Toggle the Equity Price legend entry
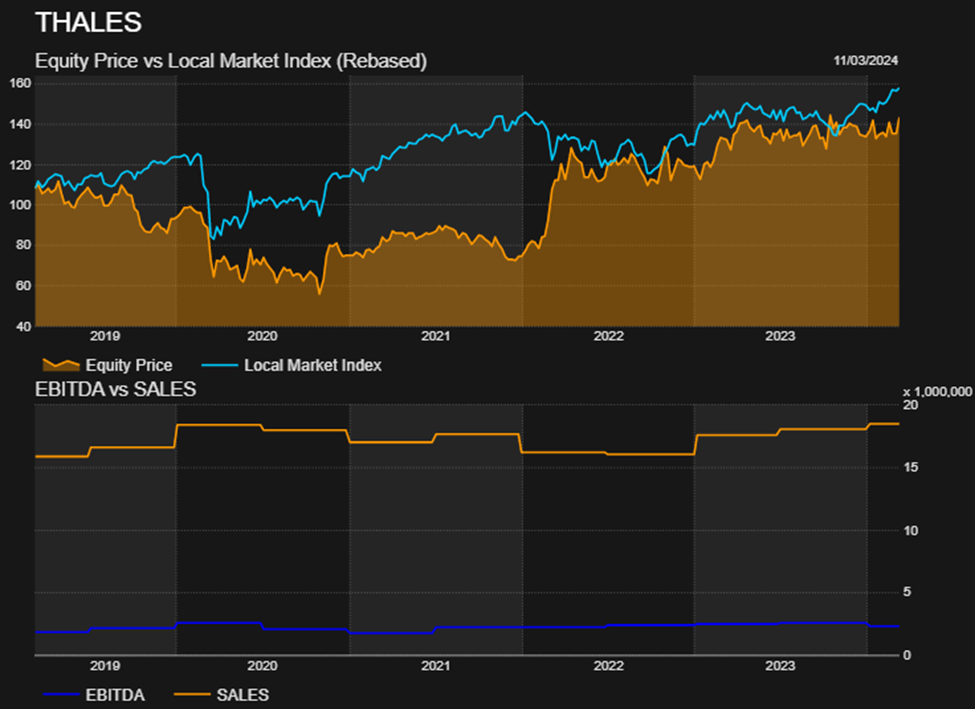Image resolution: width=975 pixels, height=709 pixels. pos(107,365)
